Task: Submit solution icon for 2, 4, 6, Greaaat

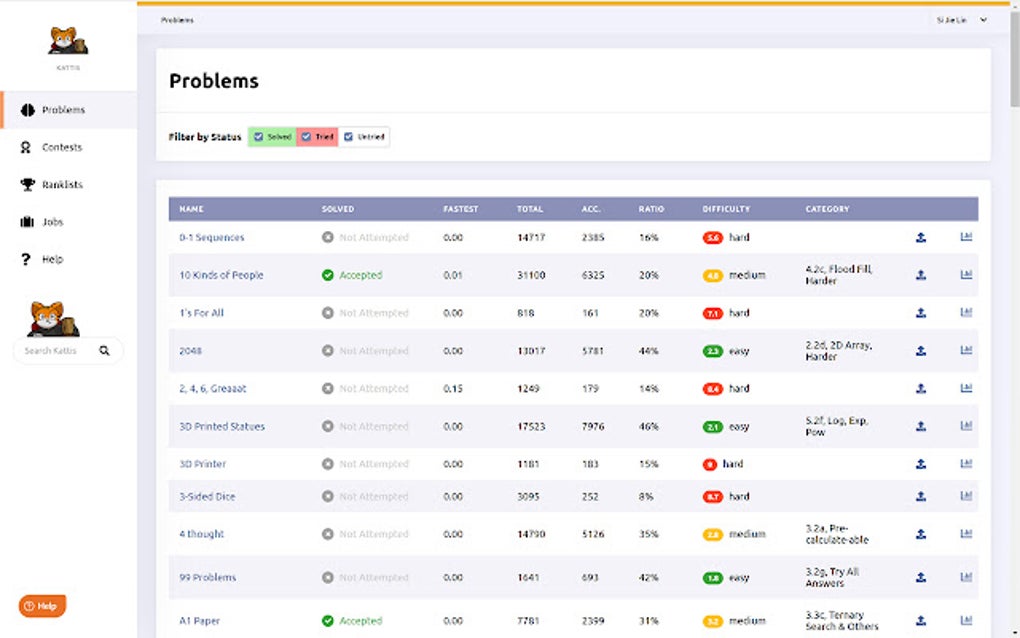Action: pos(920,388)
